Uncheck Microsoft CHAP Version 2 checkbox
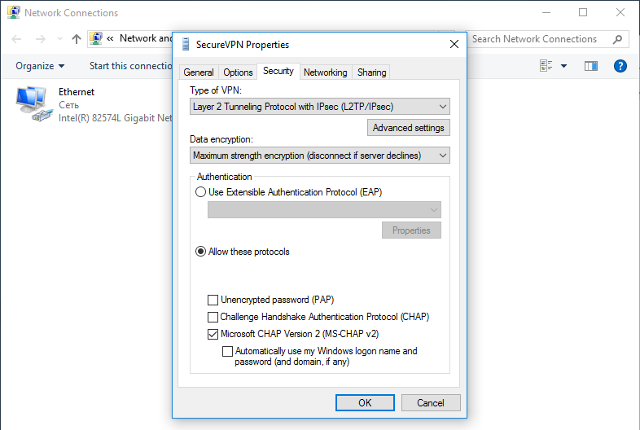The image size is (640, 430). click(213, 334)
